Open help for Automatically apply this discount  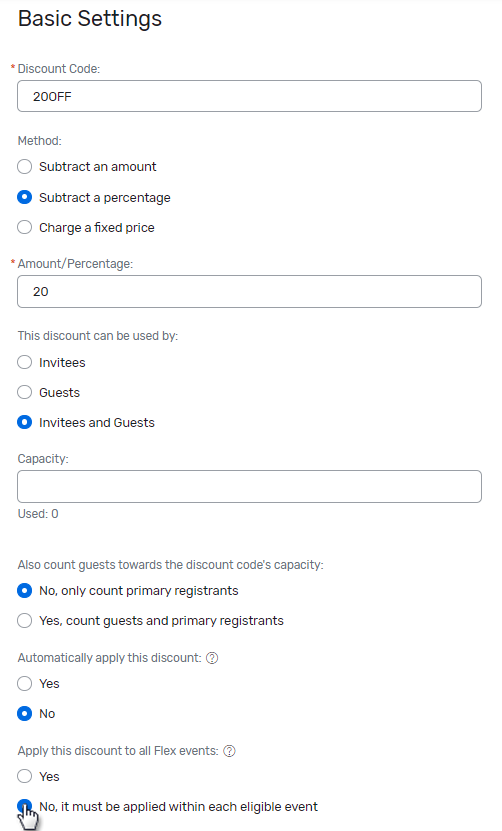pyautogui.click(x=212, y=658)
